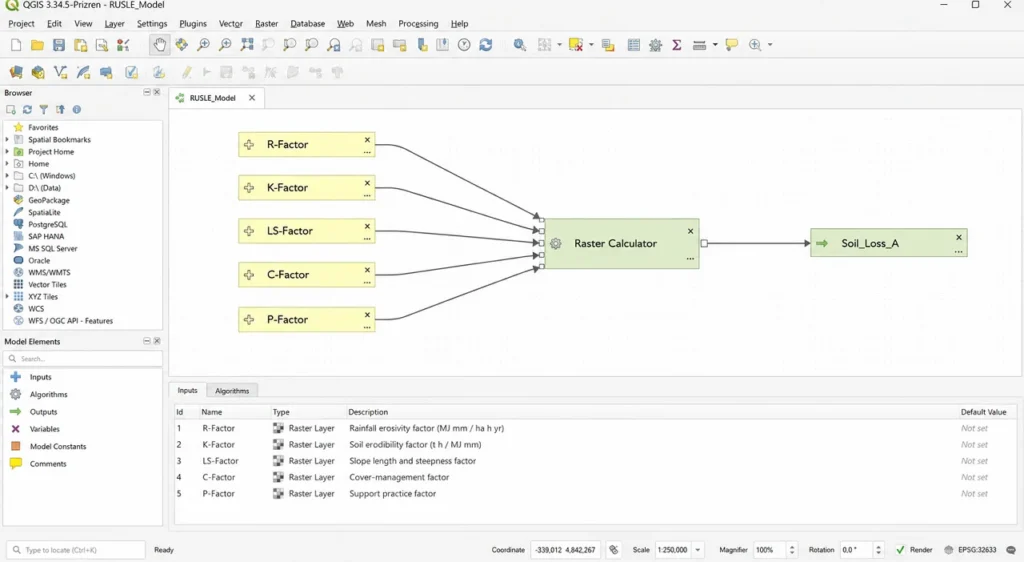1024x562 pixels.
Task: Open the Processing Toolbox gear icon
Action: tap(655, 45)
